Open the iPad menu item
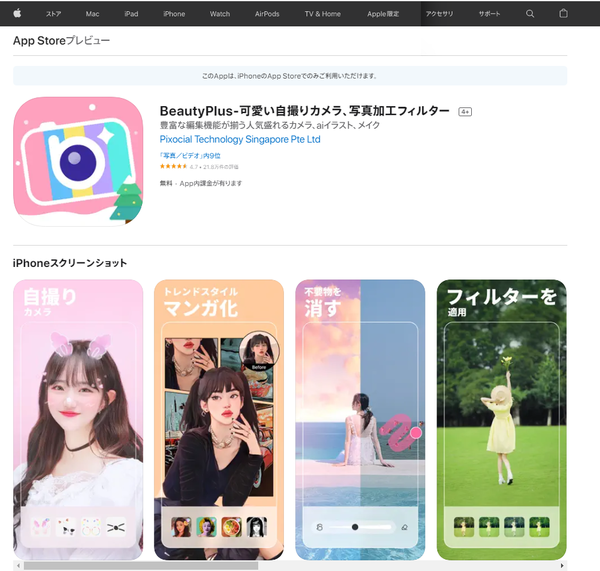Viewport: 600px width, 571px height. pyautogui.click(x=131, y=14)
